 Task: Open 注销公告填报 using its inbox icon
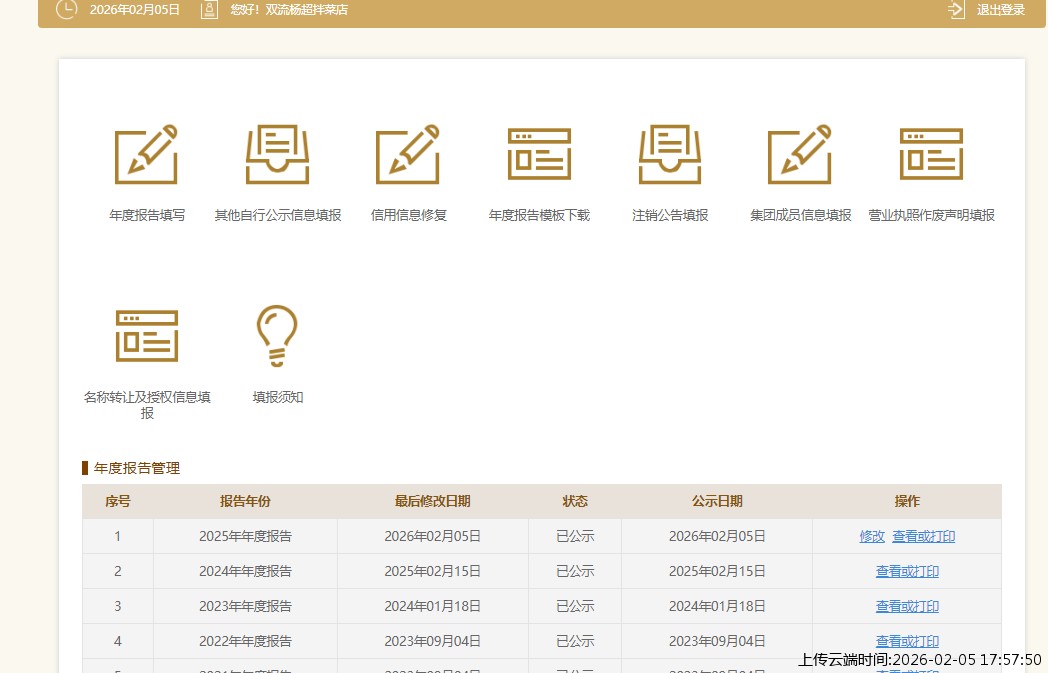click(670, 154)
